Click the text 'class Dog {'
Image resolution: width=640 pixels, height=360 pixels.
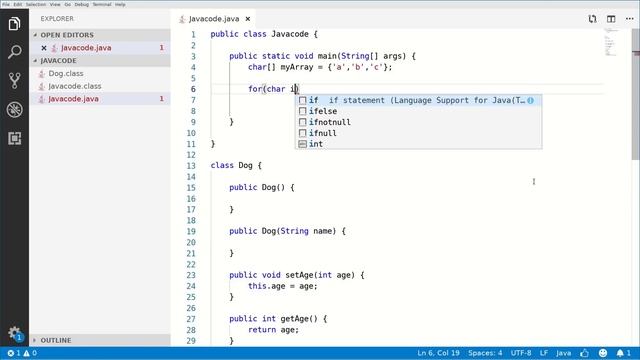pos(236,165)
